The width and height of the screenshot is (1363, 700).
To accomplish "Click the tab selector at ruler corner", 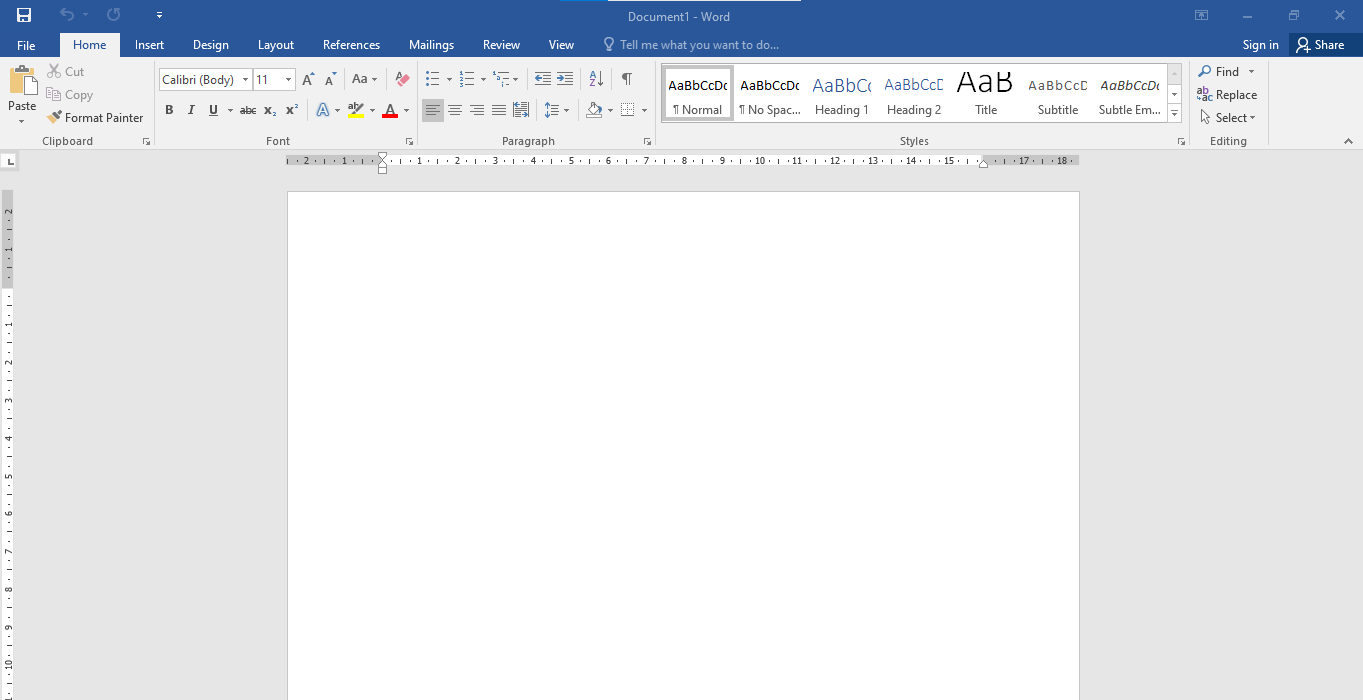I will [x=10, y=160].
